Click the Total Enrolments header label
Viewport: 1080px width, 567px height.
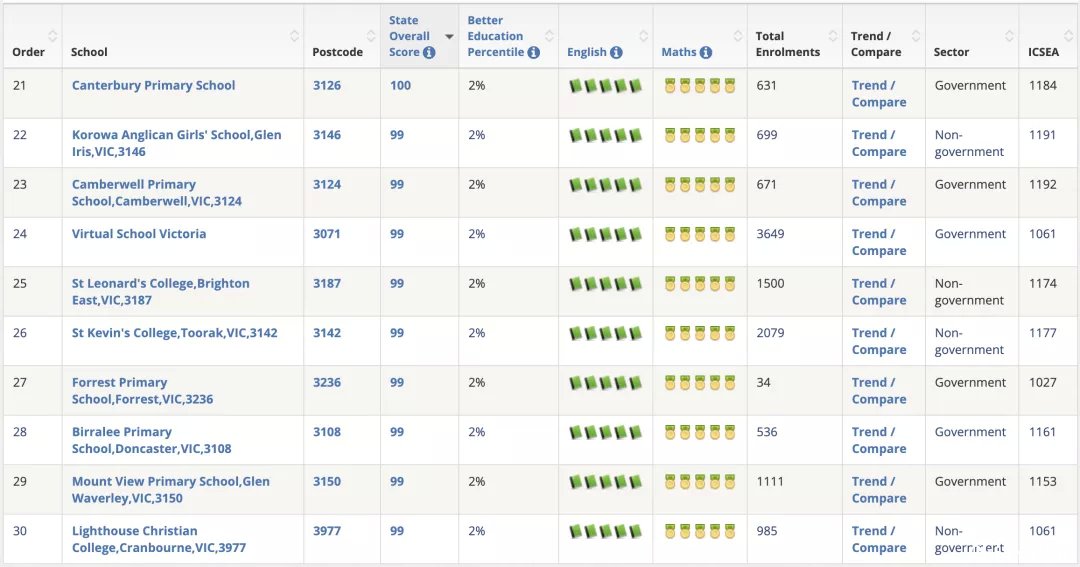tap(787, 44)
